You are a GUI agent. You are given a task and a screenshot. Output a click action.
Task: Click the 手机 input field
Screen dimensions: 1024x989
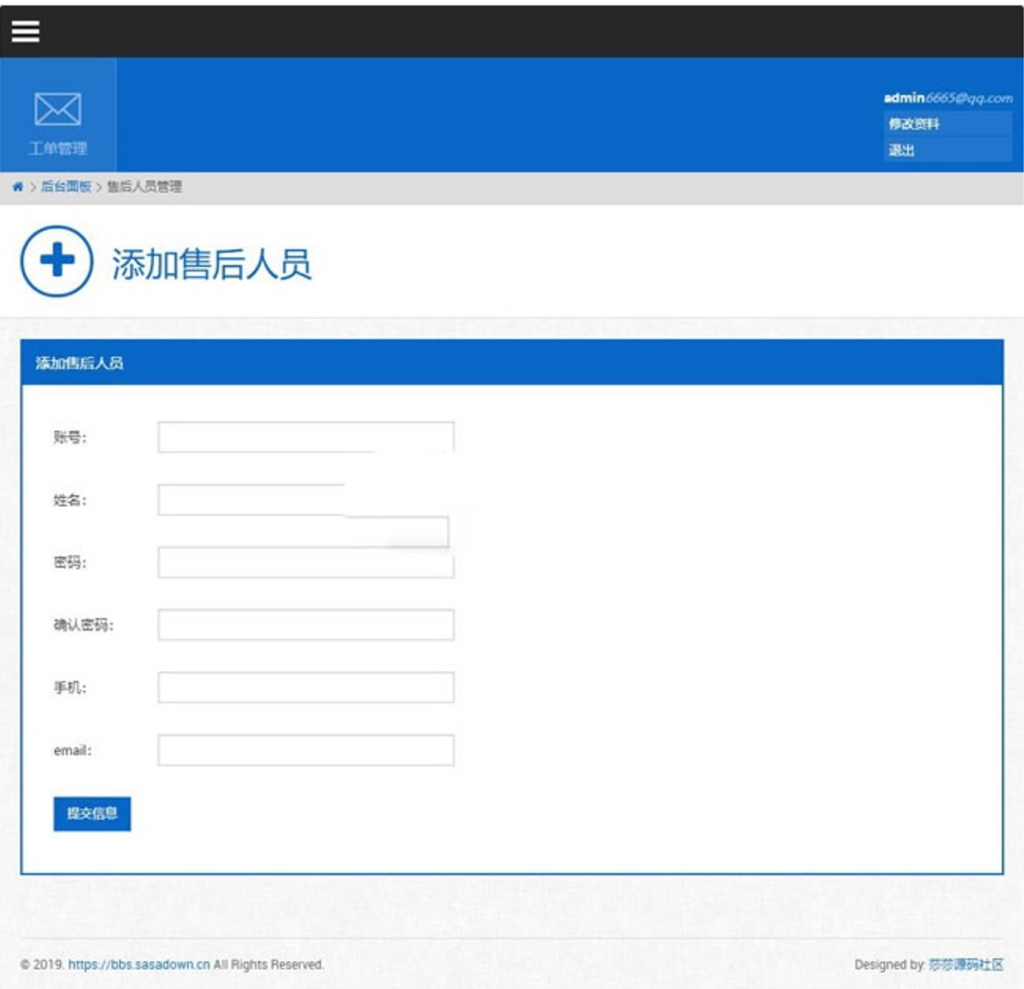coord(305,688)
